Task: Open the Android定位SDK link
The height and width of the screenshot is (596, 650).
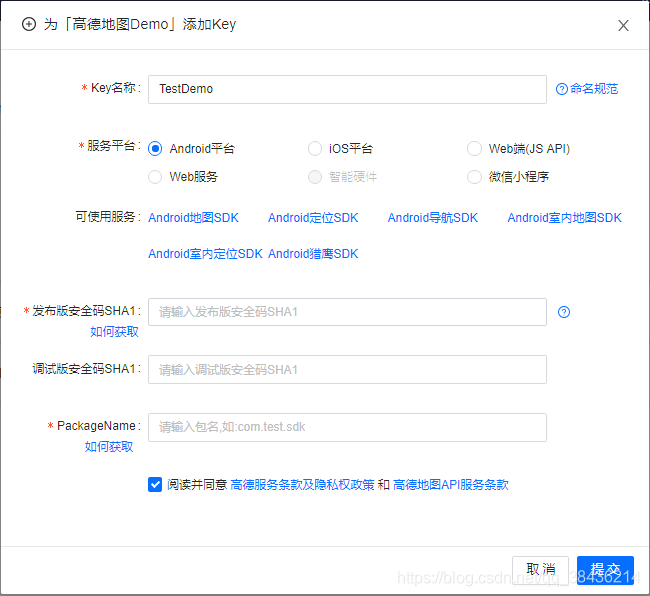Action: (313, 218)
